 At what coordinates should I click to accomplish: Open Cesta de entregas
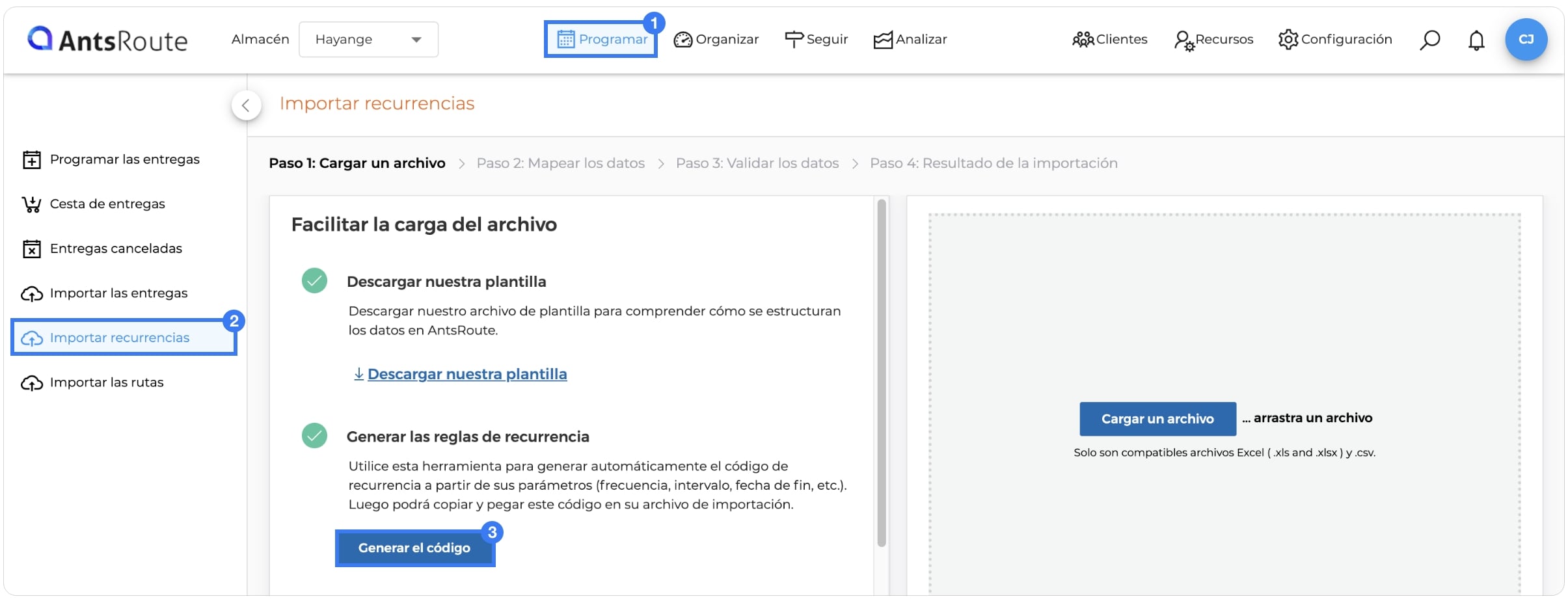pyautogui.click(x=94, y=204)
